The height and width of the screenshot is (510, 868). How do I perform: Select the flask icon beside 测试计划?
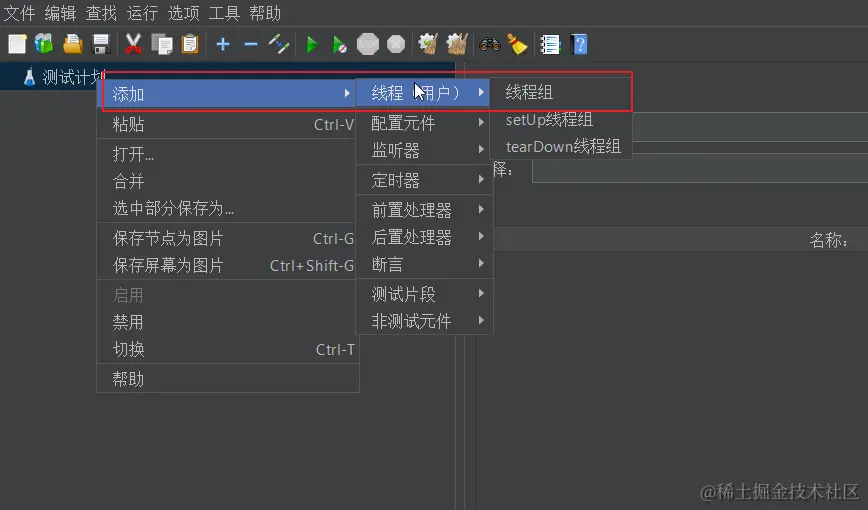click(29, 77)
